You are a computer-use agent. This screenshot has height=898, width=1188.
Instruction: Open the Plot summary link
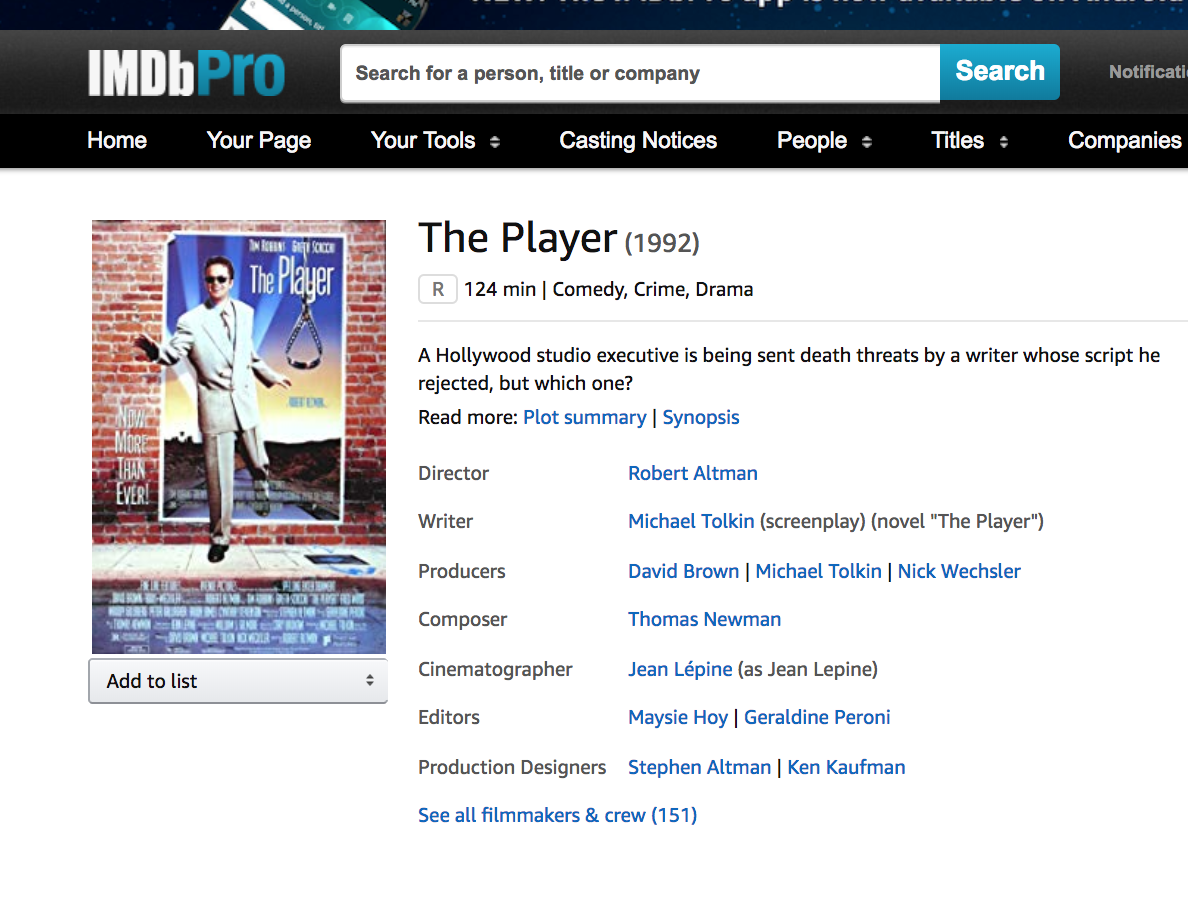point(584,418)
